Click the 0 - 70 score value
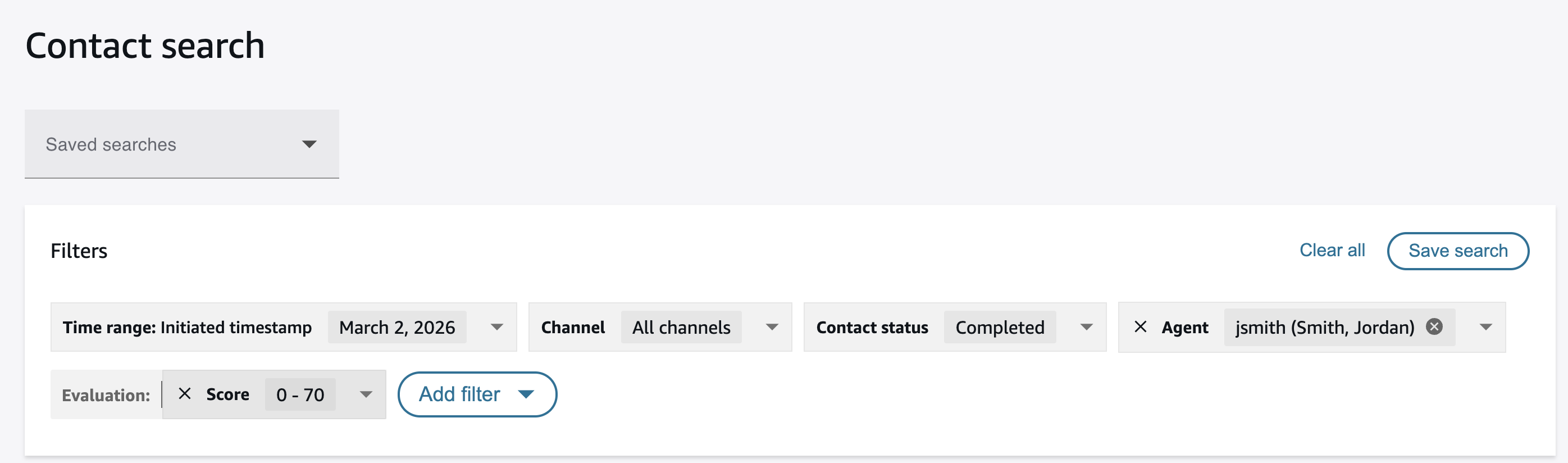The image size is (1568, 463). [300, 394]
